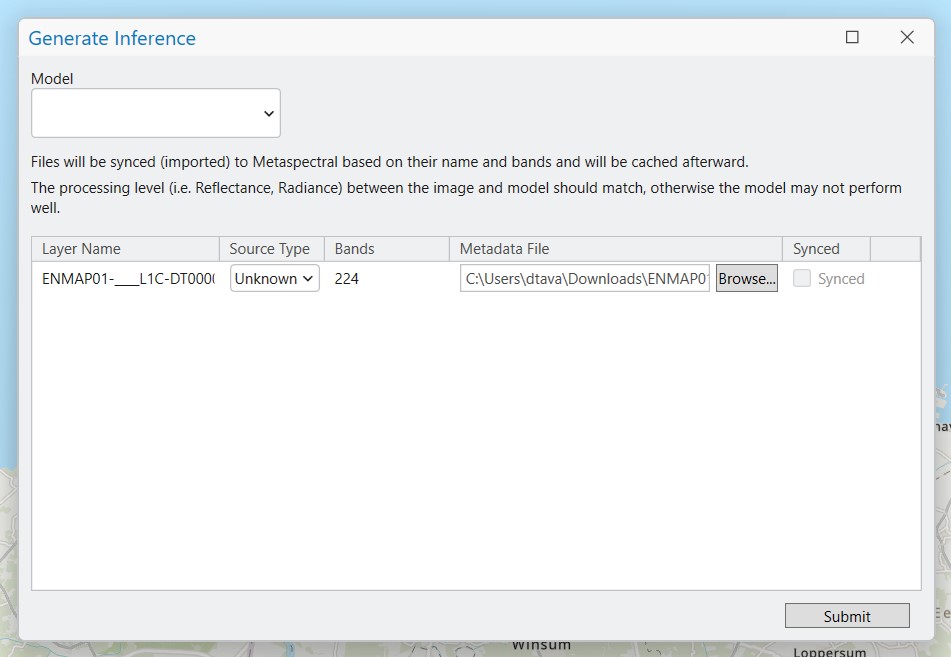Select the ENMAP01 layer name cell

pos(128,279)
